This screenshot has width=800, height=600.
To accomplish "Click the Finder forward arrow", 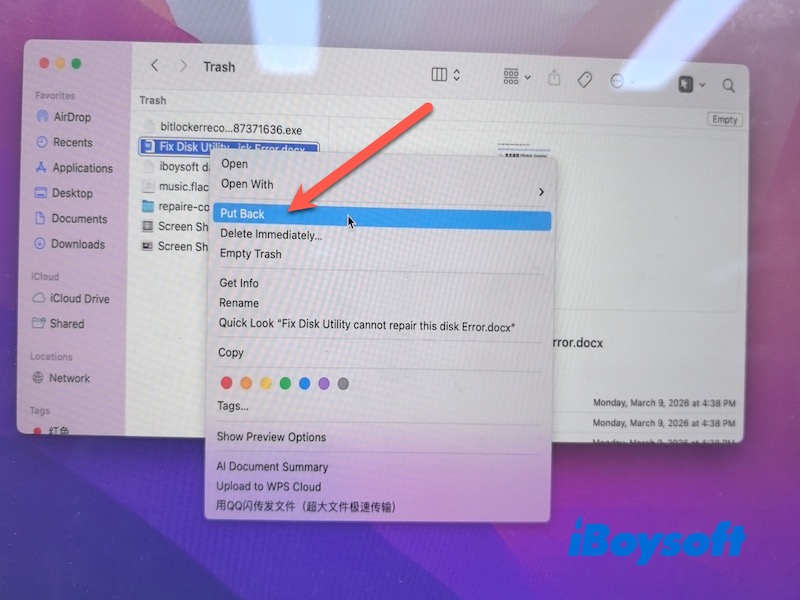I will pos(183,67).
